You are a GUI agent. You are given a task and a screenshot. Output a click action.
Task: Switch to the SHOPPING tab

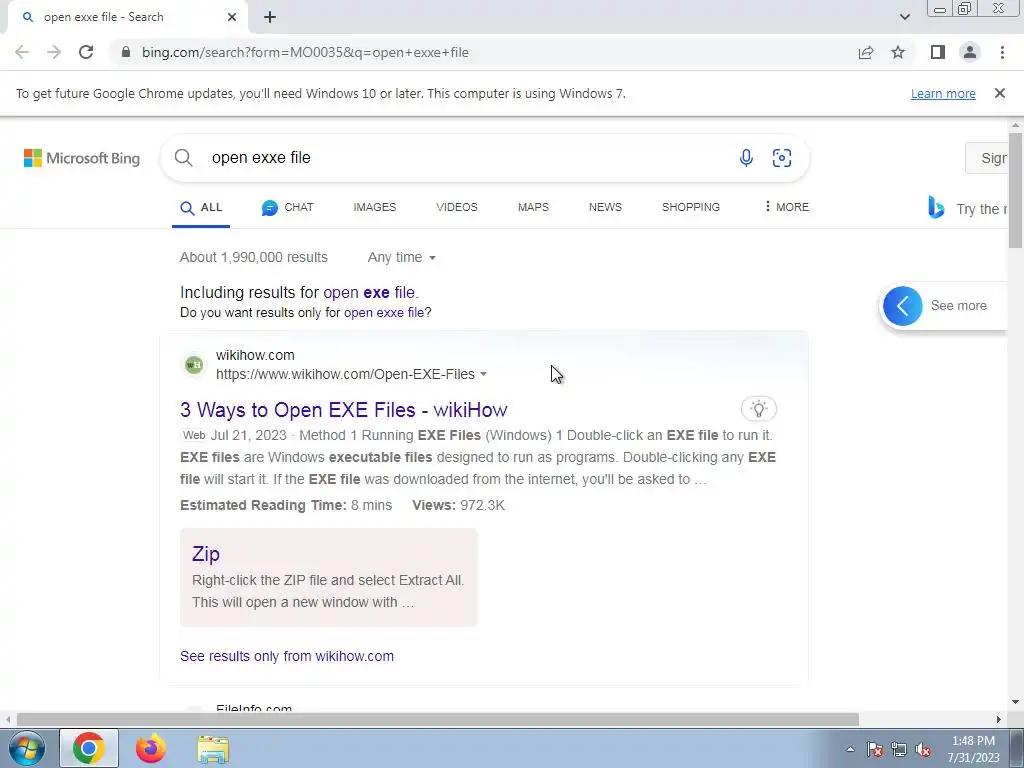coord(691,207)
